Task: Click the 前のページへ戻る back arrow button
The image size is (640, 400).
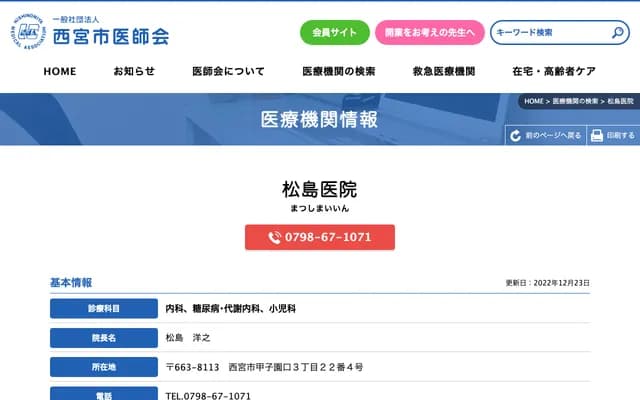Action: point(545,135)
